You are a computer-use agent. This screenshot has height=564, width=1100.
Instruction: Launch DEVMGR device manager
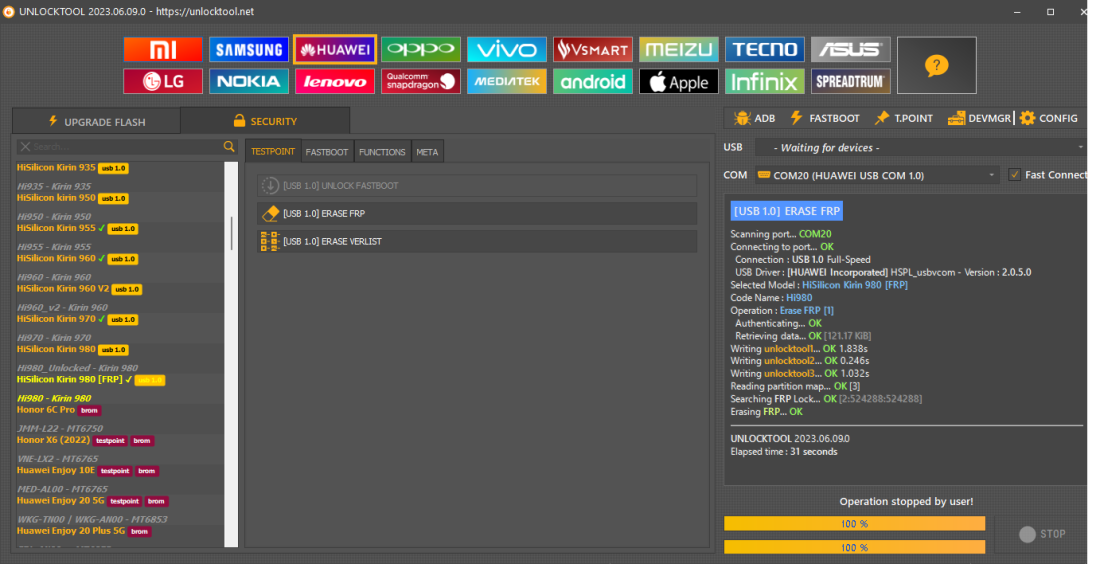point(979,119)
